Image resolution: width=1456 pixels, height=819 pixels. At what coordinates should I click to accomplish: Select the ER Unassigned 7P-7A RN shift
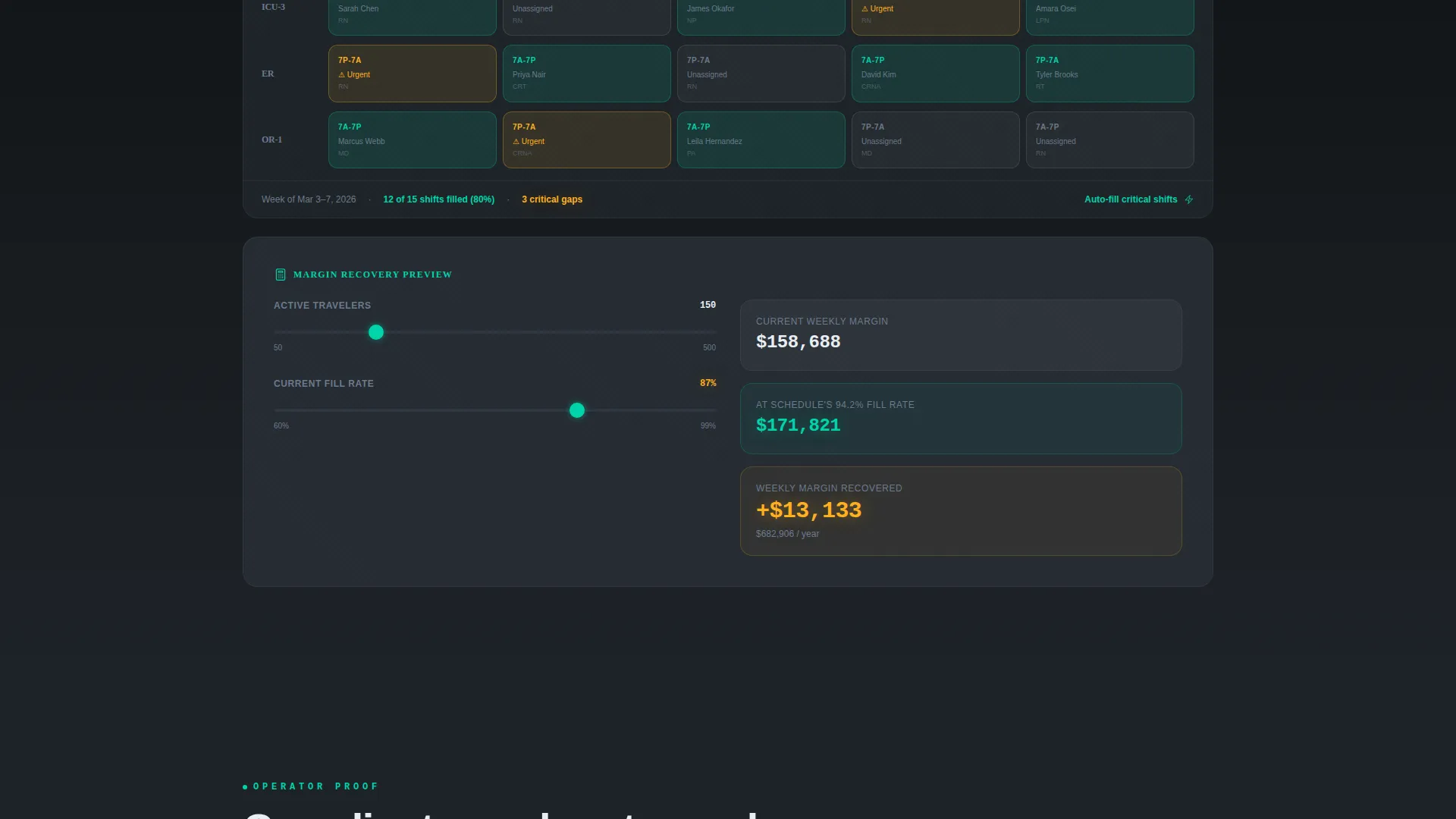coord(761,74)
